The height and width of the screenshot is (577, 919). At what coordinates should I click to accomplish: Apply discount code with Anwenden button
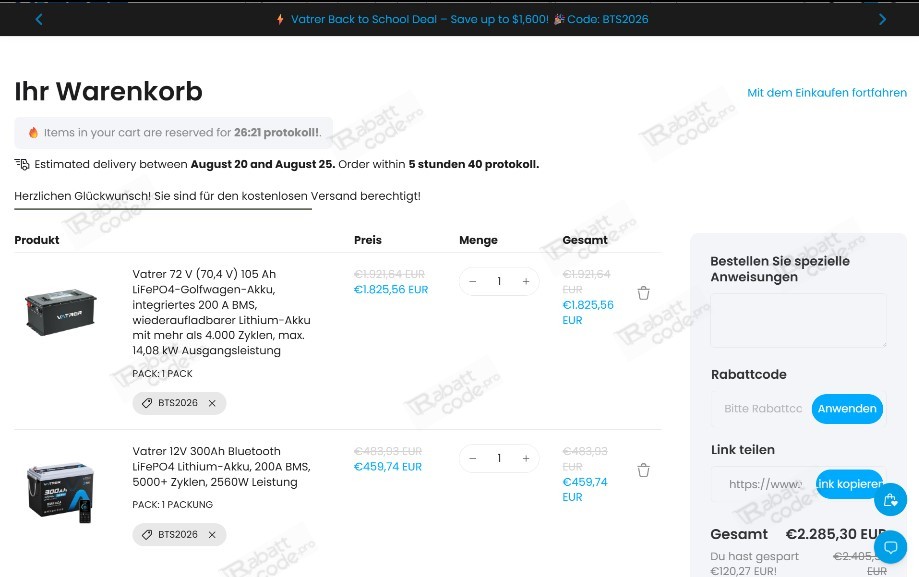[847, 409]
